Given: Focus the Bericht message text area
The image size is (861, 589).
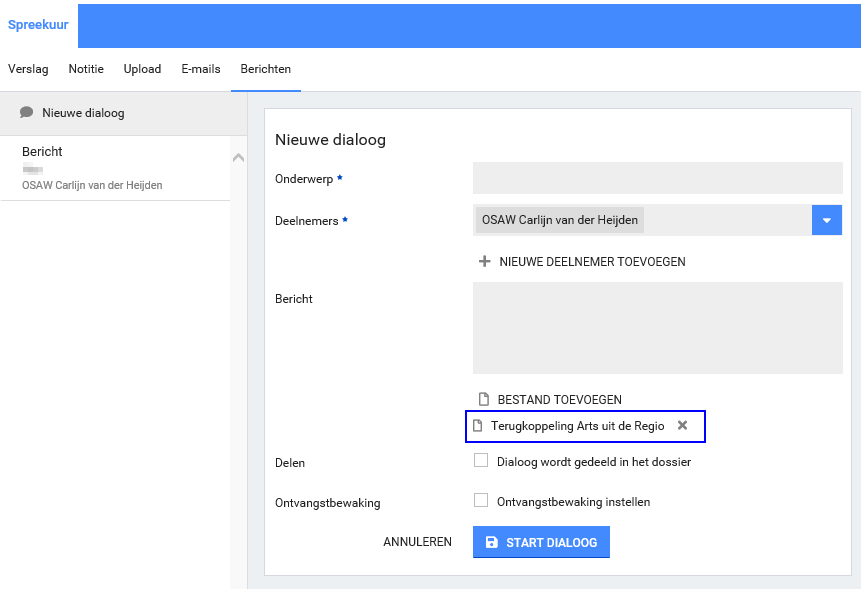Looking at the screenshot, I should [x=657, y=328].
